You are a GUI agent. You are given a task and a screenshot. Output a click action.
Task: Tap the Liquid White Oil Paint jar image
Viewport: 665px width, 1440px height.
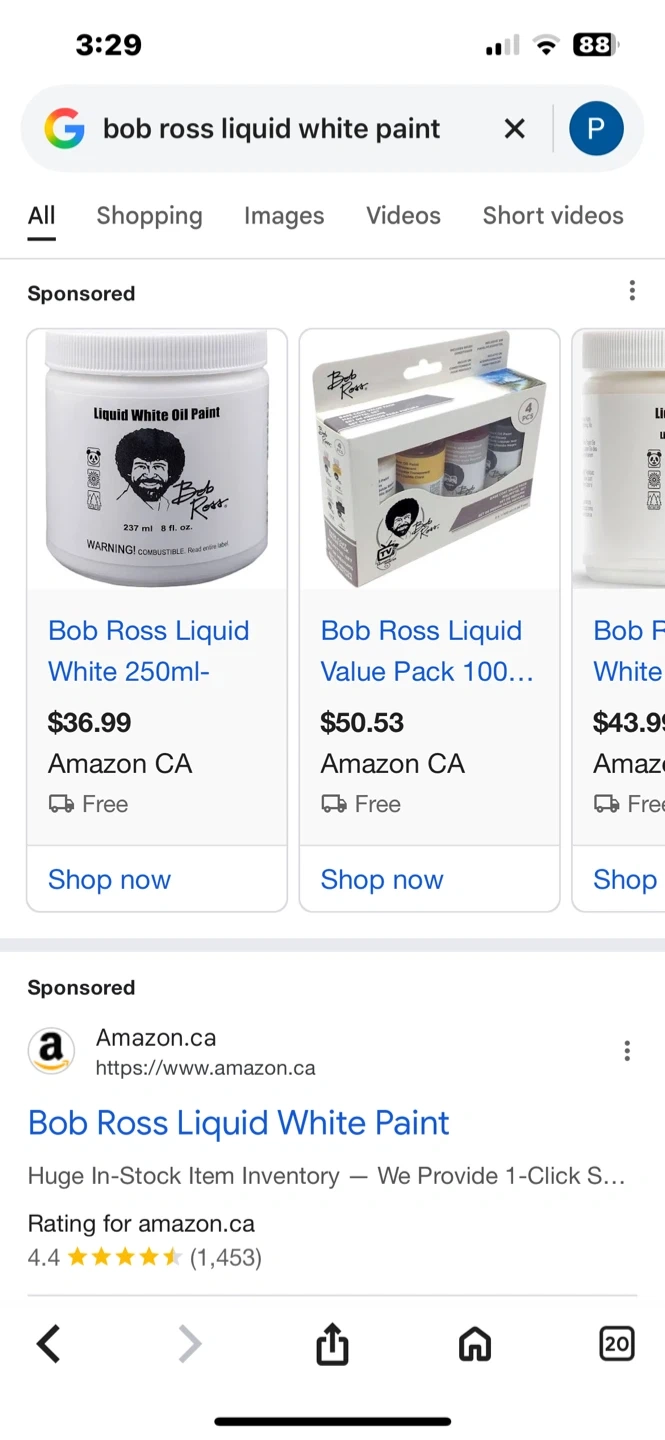tap(157, 460)
